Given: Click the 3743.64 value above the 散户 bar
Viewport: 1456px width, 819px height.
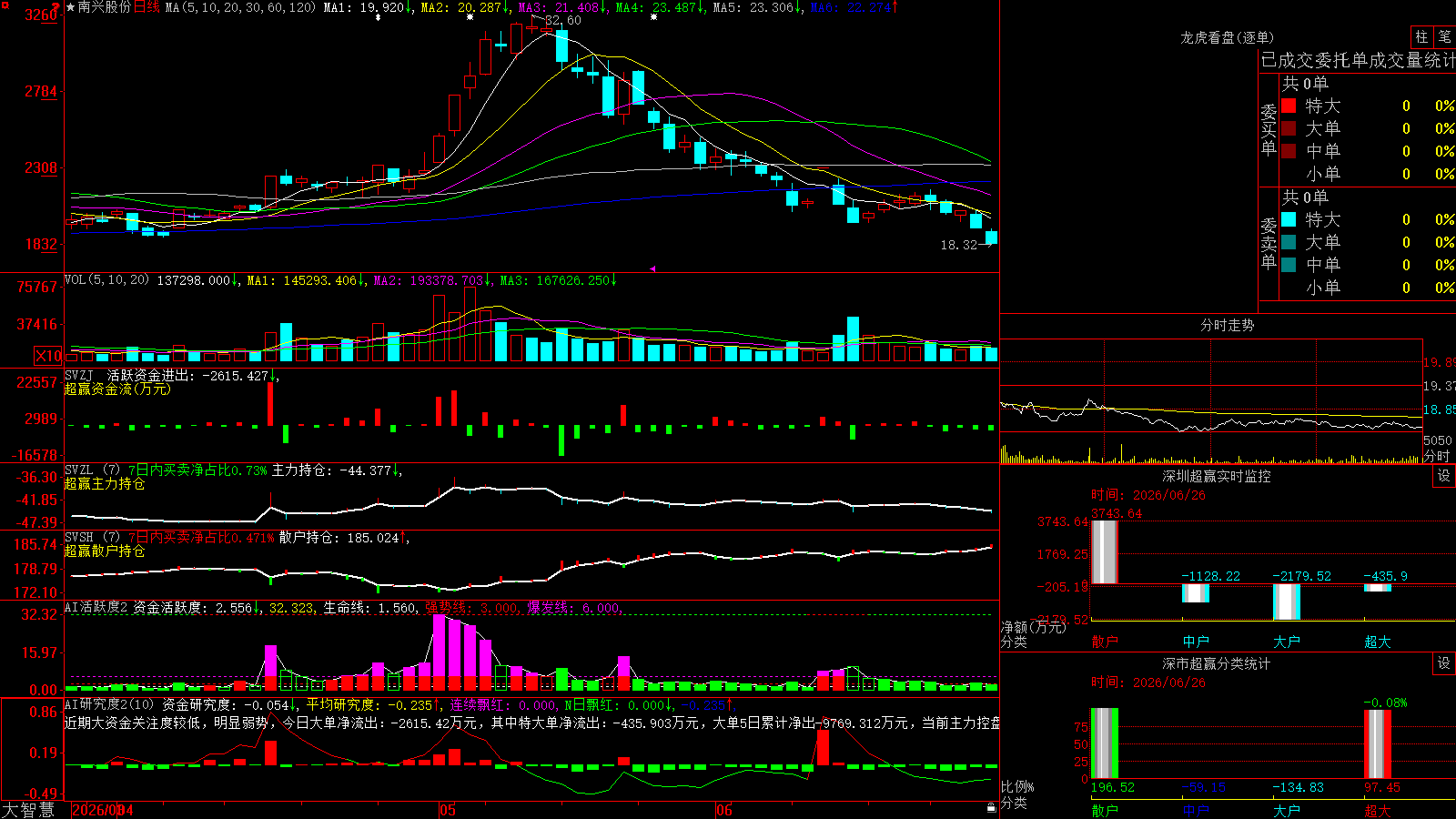Looking at the screenshot, I should click(x=1117, y=513).
